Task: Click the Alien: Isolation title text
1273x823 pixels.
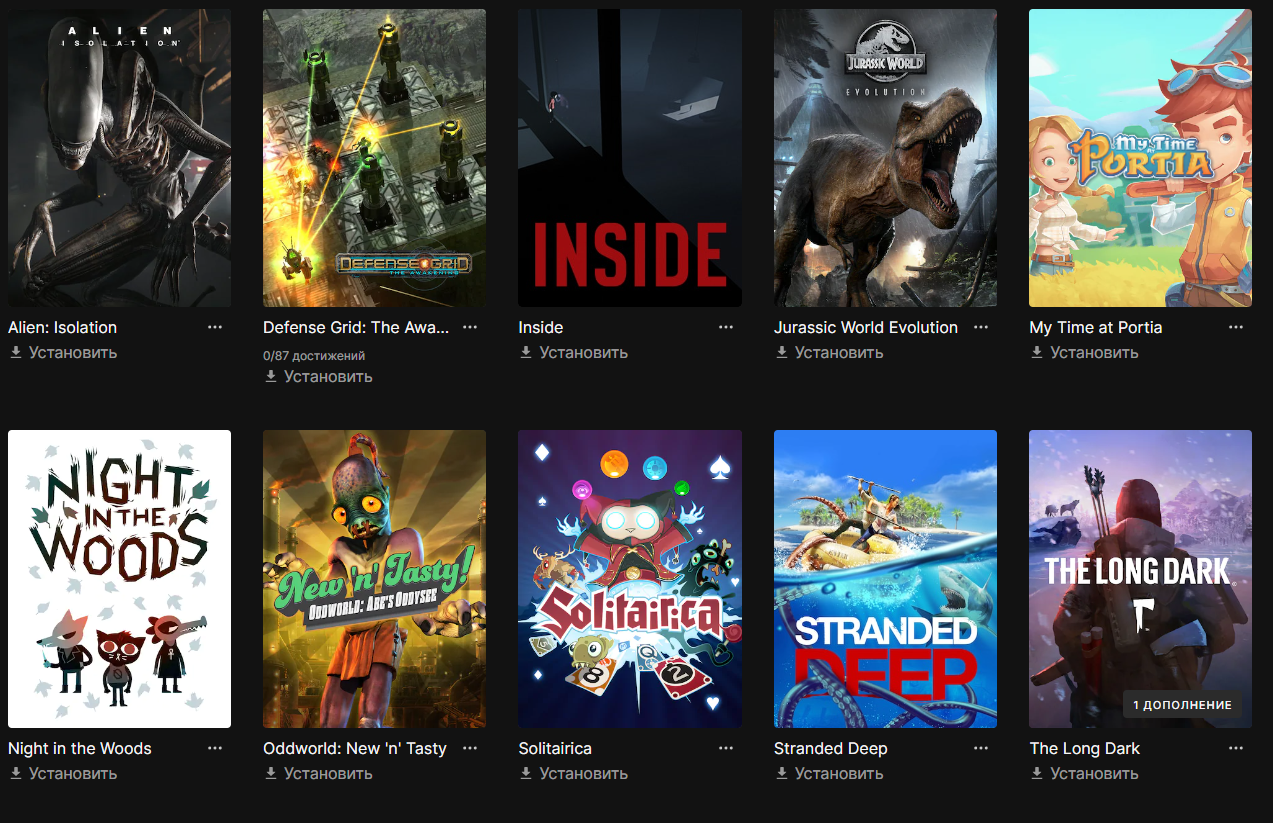Action: click(x=62, y=327)
